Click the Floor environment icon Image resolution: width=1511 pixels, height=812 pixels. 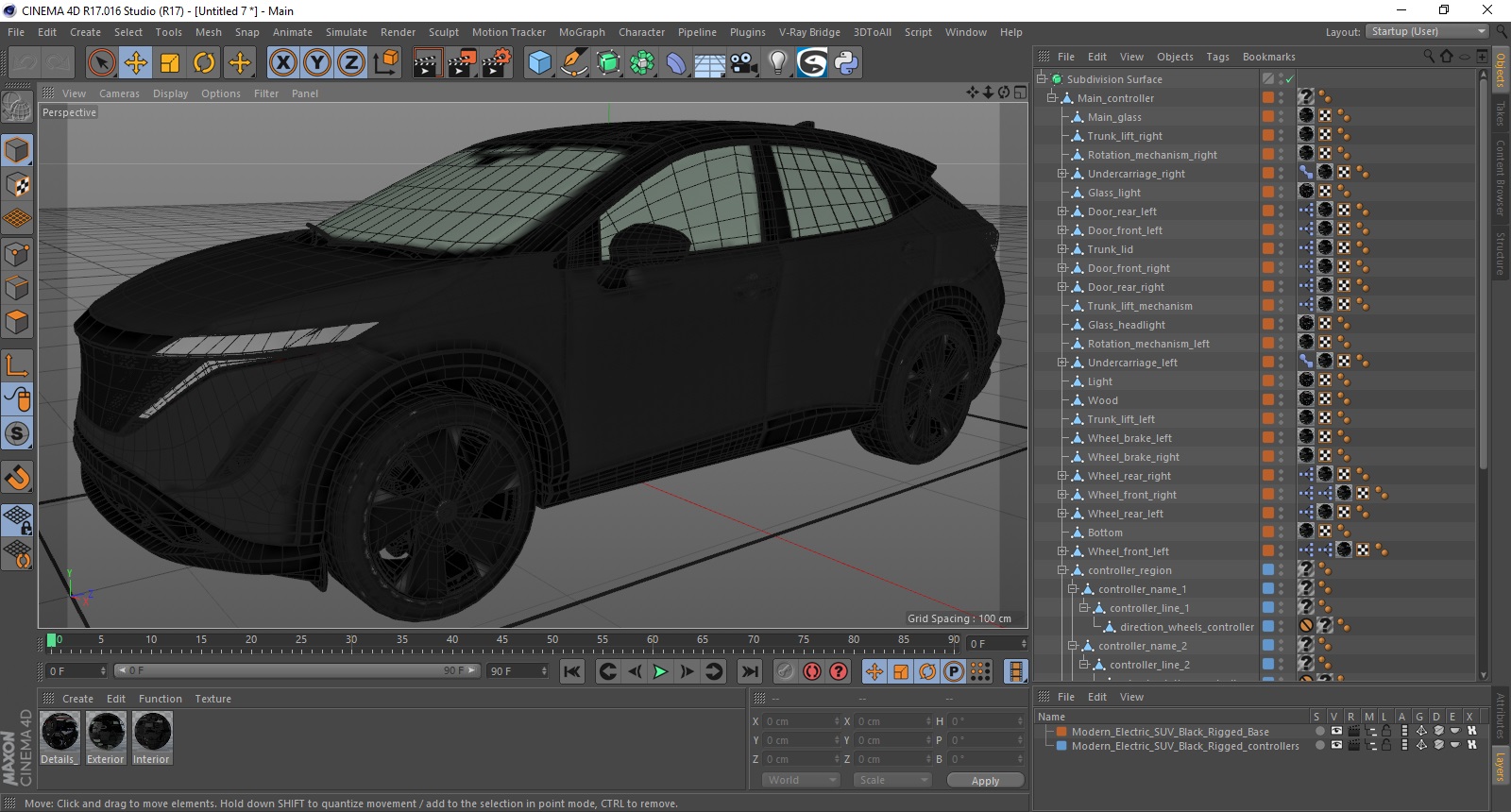tap(709, 63)
